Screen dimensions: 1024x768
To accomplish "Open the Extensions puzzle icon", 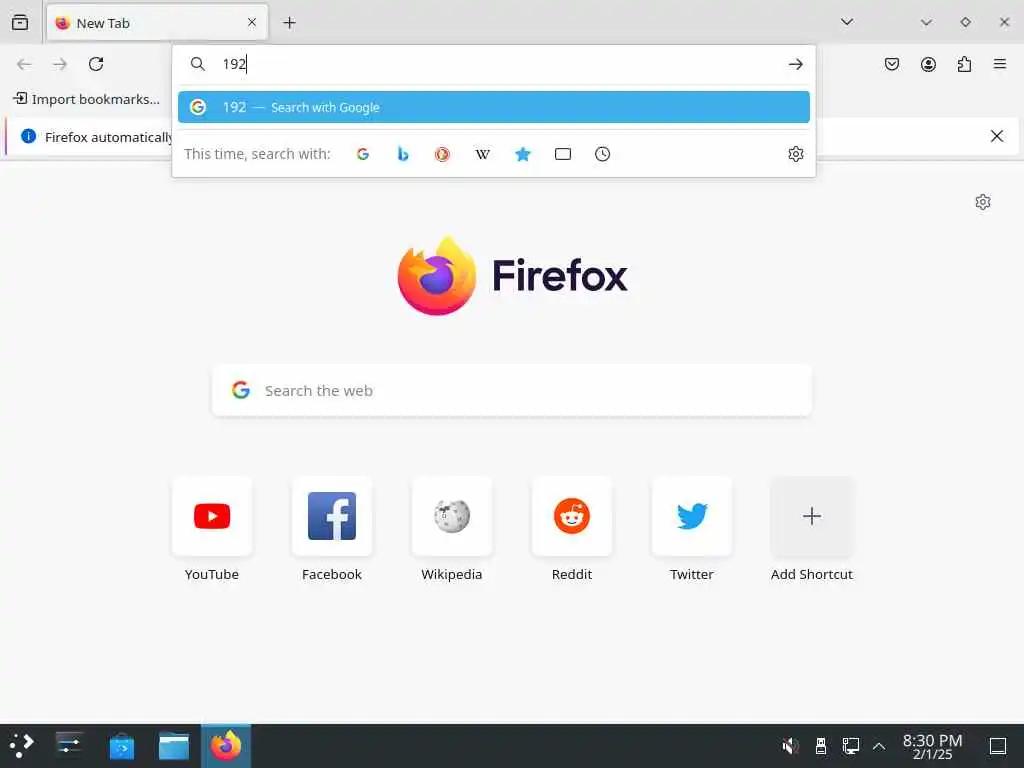I will pyautogui.click(x=964, y=64).
